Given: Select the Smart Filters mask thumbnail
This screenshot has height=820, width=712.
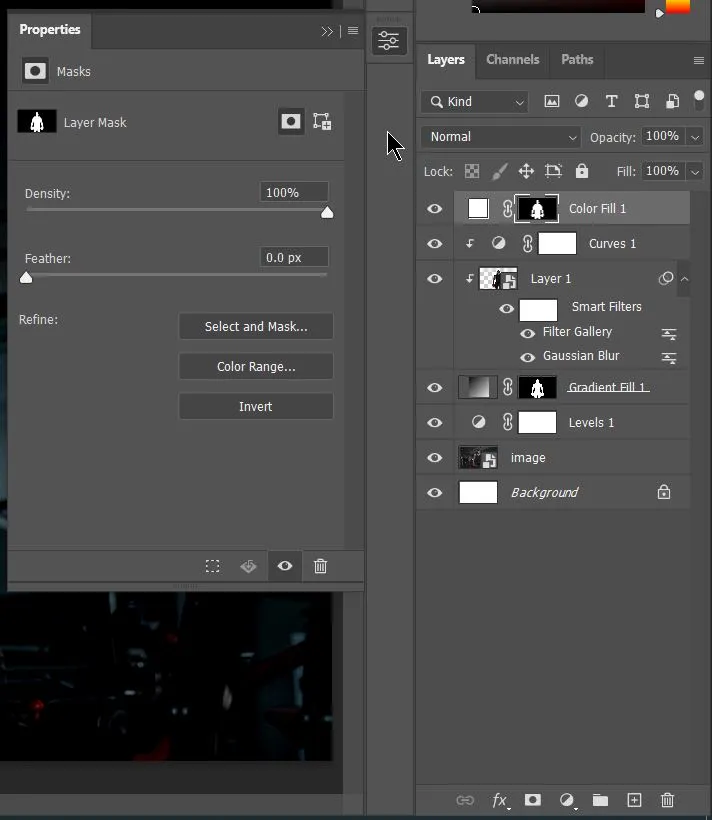Looking at the screenshot, I should pyautogui.click(x=538, y=310).
